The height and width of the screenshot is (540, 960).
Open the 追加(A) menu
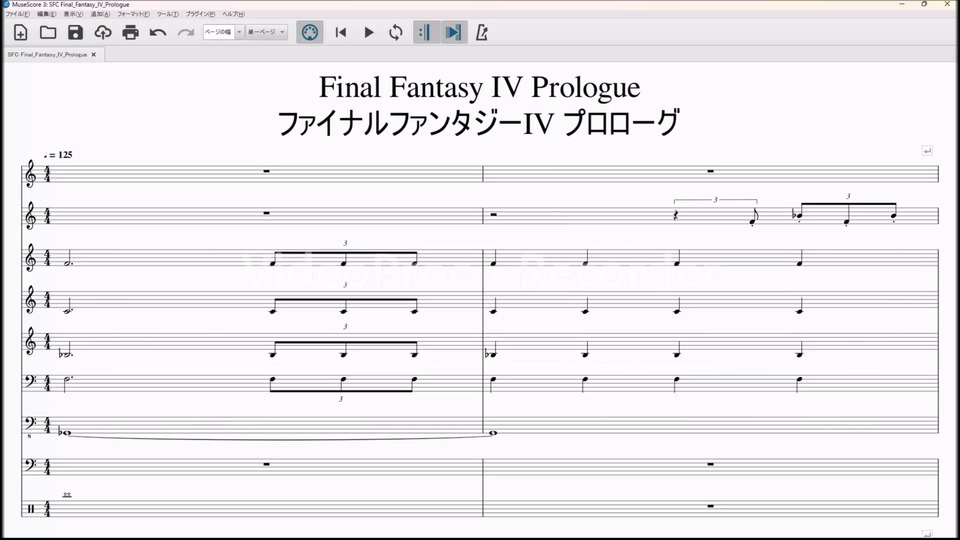click(100, 14)
